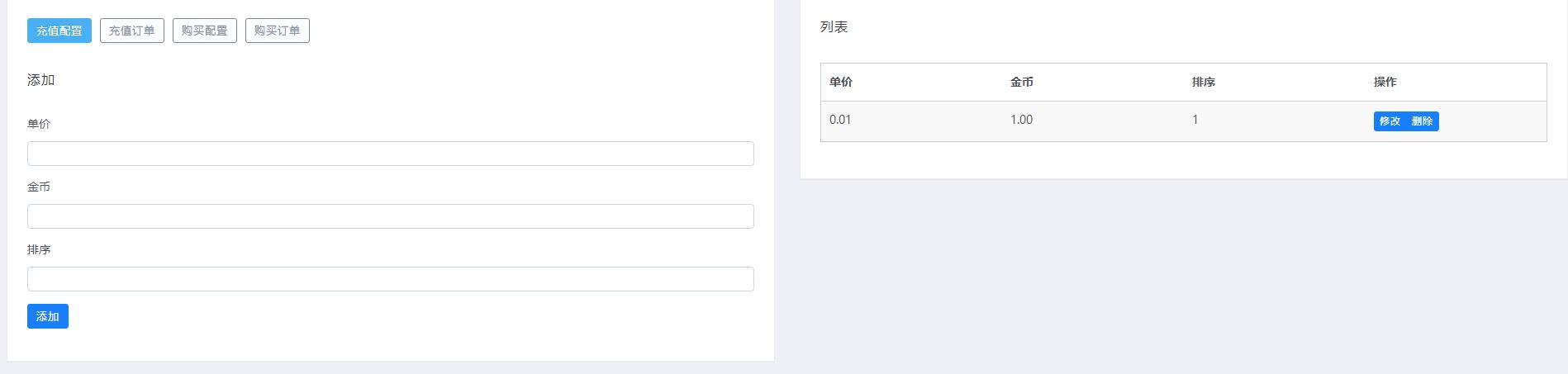Viewport: 1568px width, 374px height.
Task: Click the 单价 label above the form's first input
Action: coord(39,124)
